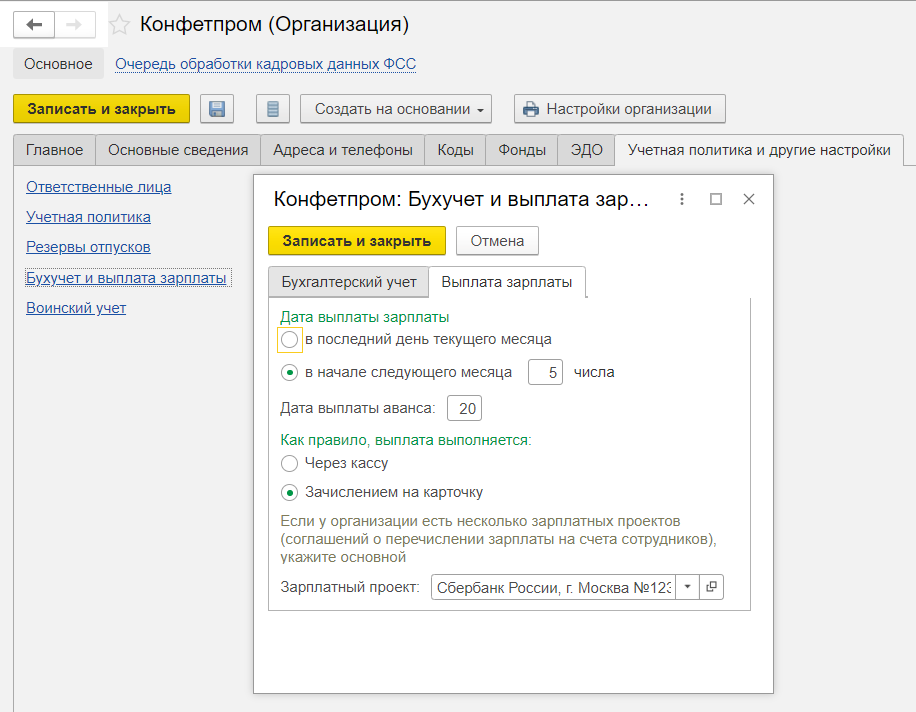
Task: Click the Зарплатный проект field with Сбербанк России
Action: pos(553,587)
